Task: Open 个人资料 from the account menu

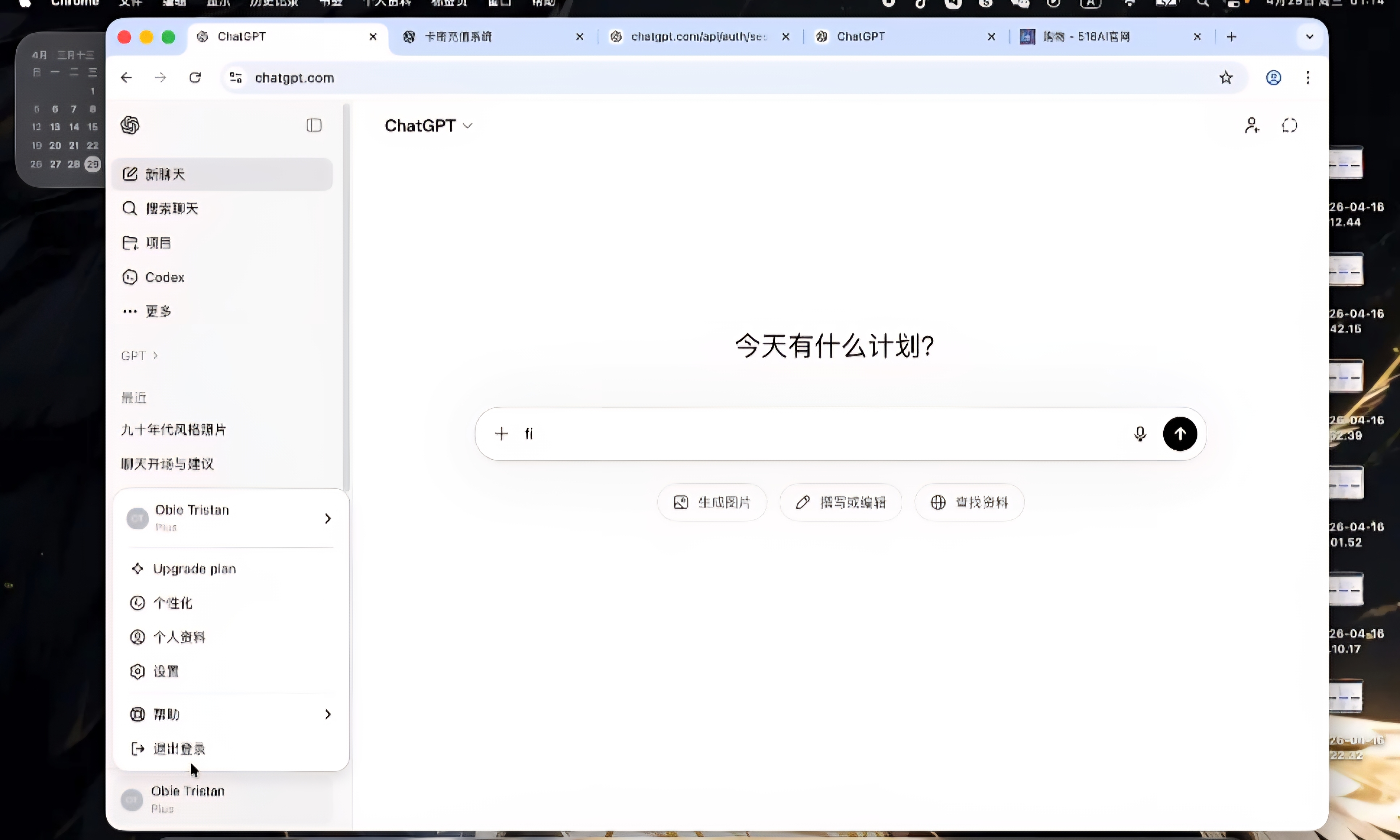Action: tap(230, 637)
